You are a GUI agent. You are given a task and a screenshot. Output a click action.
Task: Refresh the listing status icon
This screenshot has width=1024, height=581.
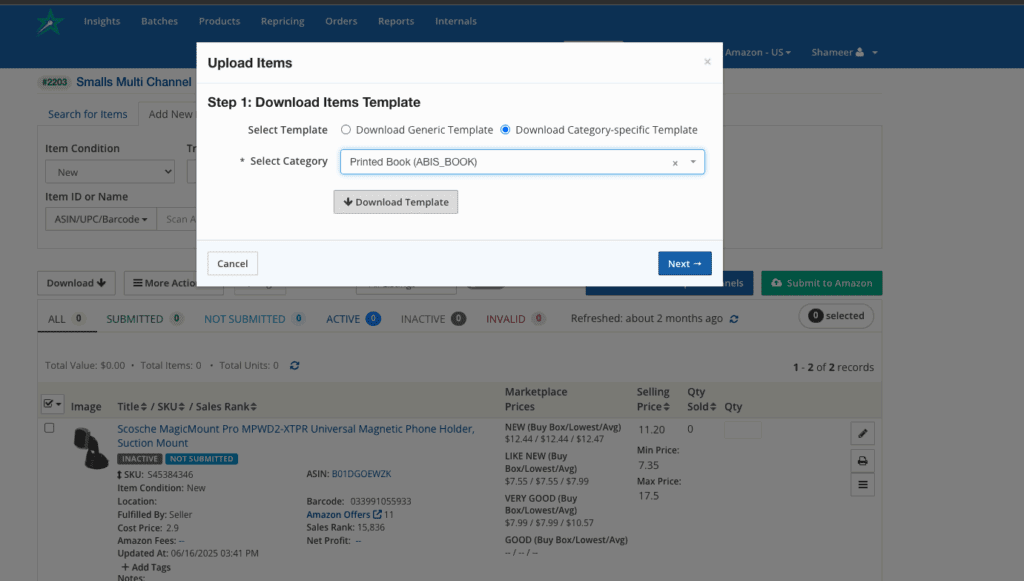(734, 319)
